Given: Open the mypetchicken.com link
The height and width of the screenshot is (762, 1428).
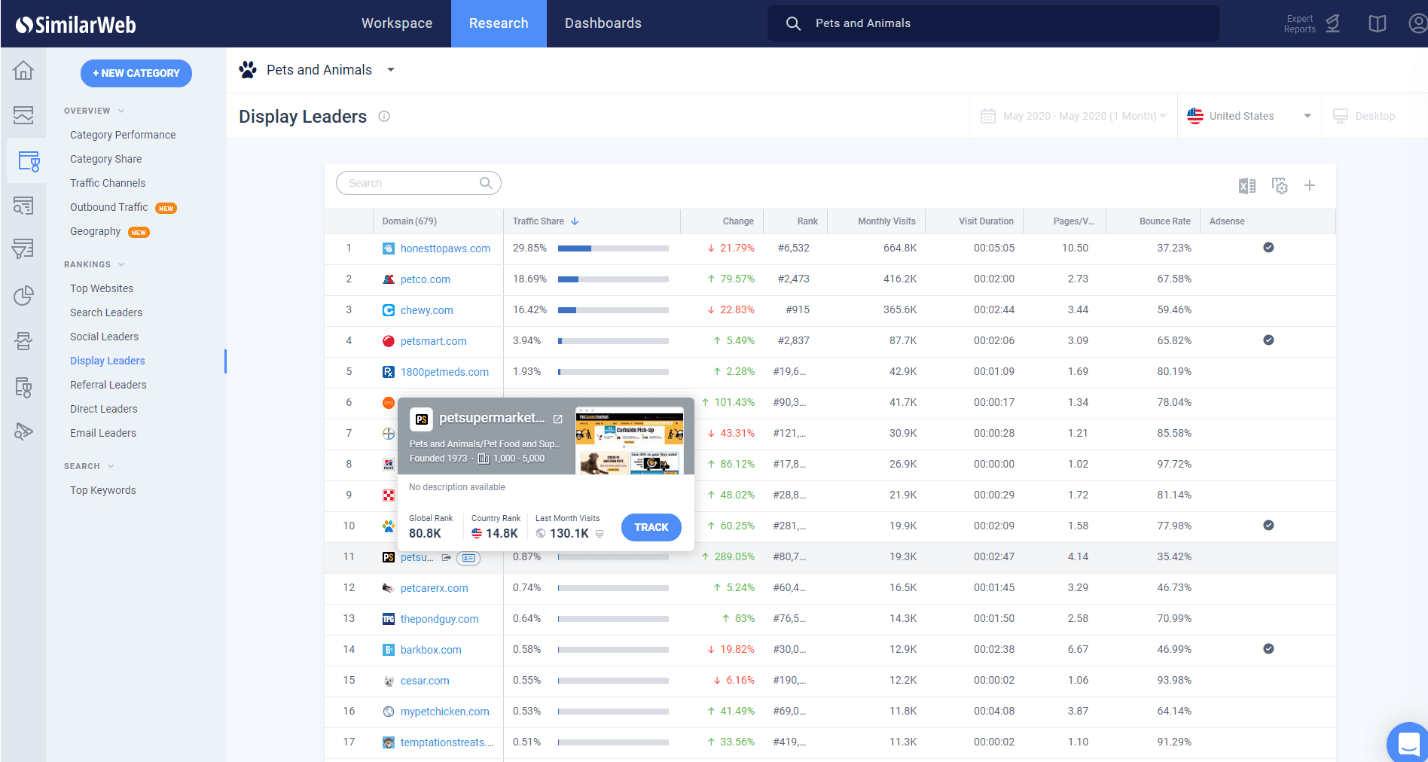Looking at the screenshot, I should 445,712.
